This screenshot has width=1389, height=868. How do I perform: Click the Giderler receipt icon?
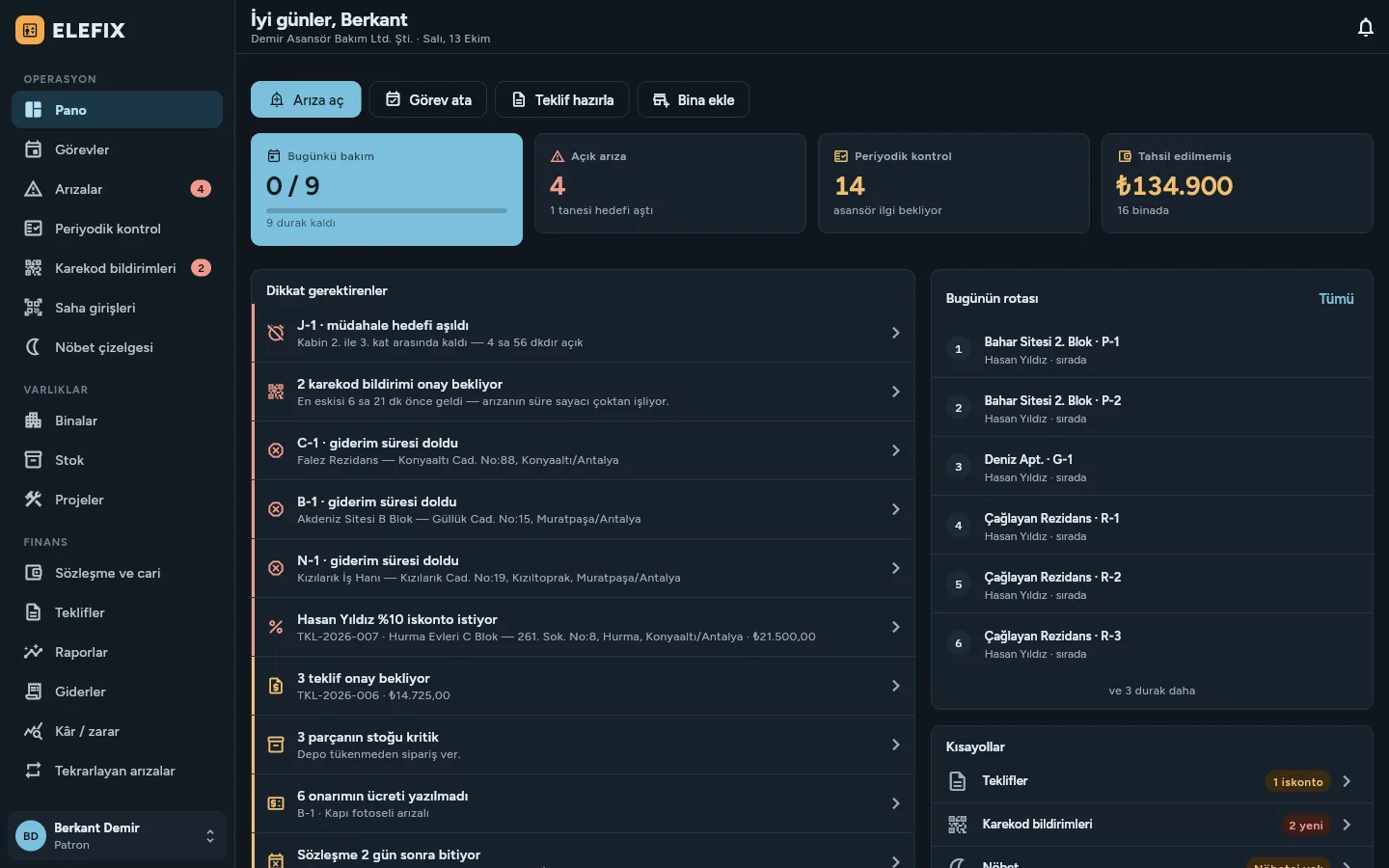33,692
